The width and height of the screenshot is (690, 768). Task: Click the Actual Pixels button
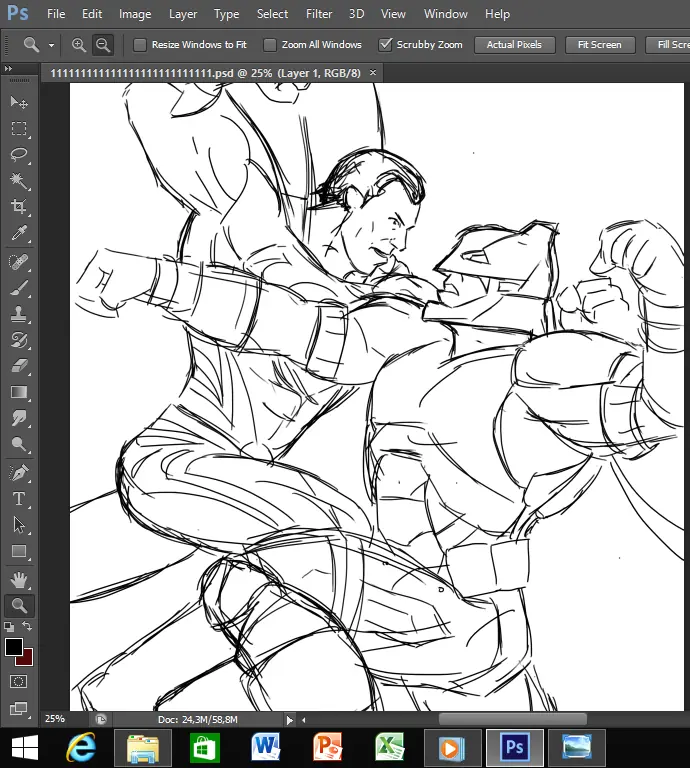point(514,45)
